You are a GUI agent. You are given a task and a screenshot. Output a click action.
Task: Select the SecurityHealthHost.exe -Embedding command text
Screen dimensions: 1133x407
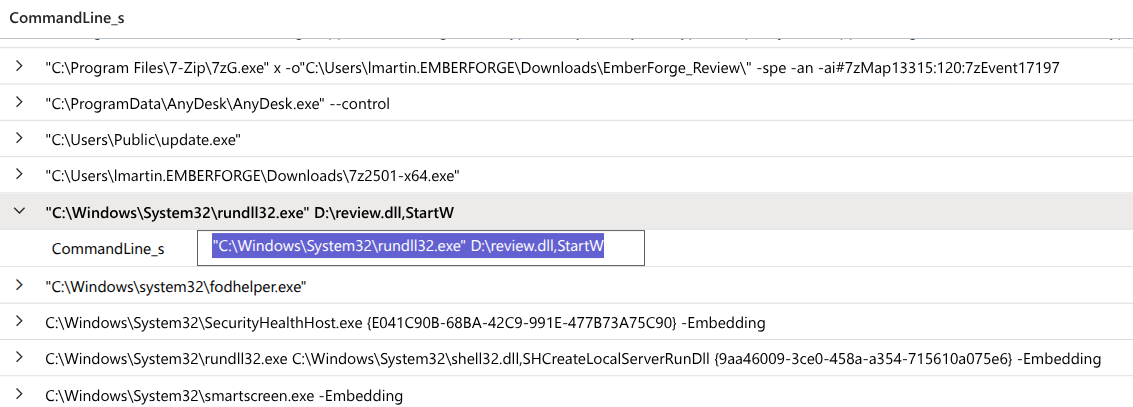[x=405, y=323]
